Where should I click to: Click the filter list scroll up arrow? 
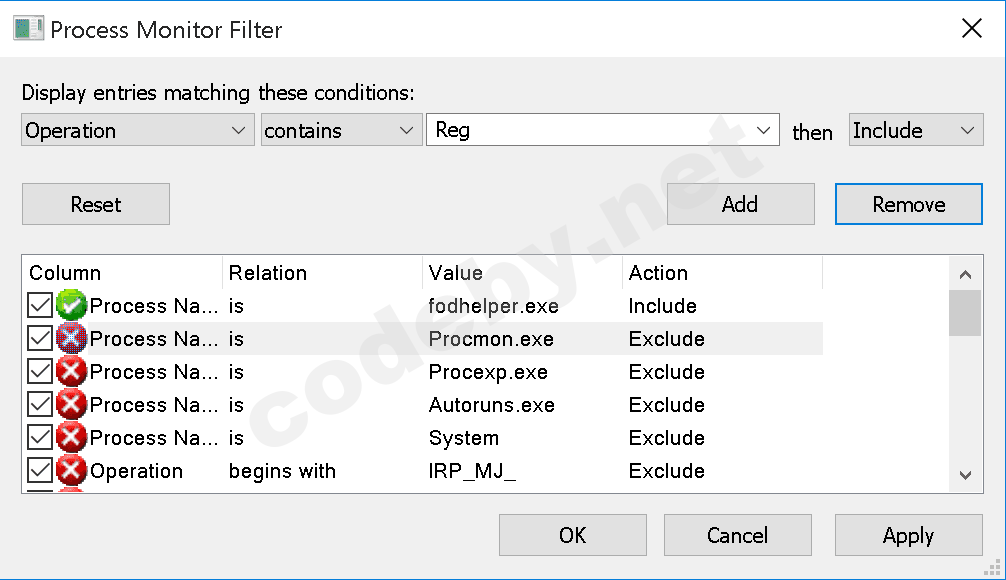coord(966,275)
